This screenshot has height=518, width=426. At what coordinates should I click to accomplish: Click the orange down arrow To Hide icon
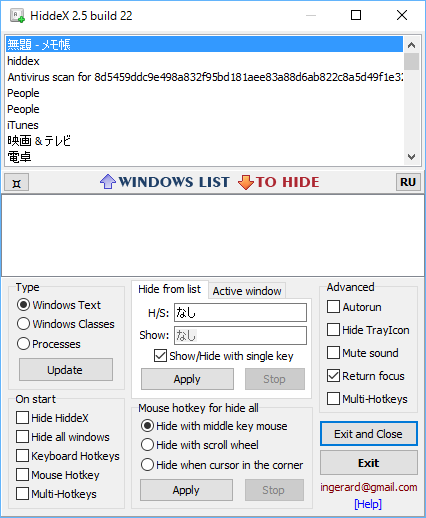coord(246,182)
